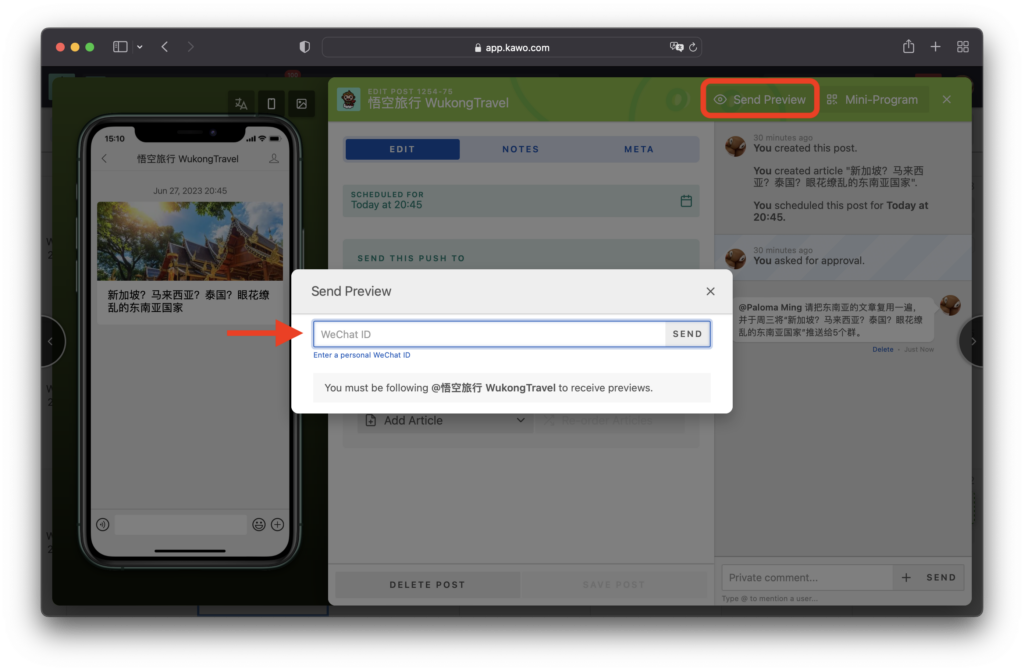Click the article title under the temple image
The image size is (1024, 671).
189,301
